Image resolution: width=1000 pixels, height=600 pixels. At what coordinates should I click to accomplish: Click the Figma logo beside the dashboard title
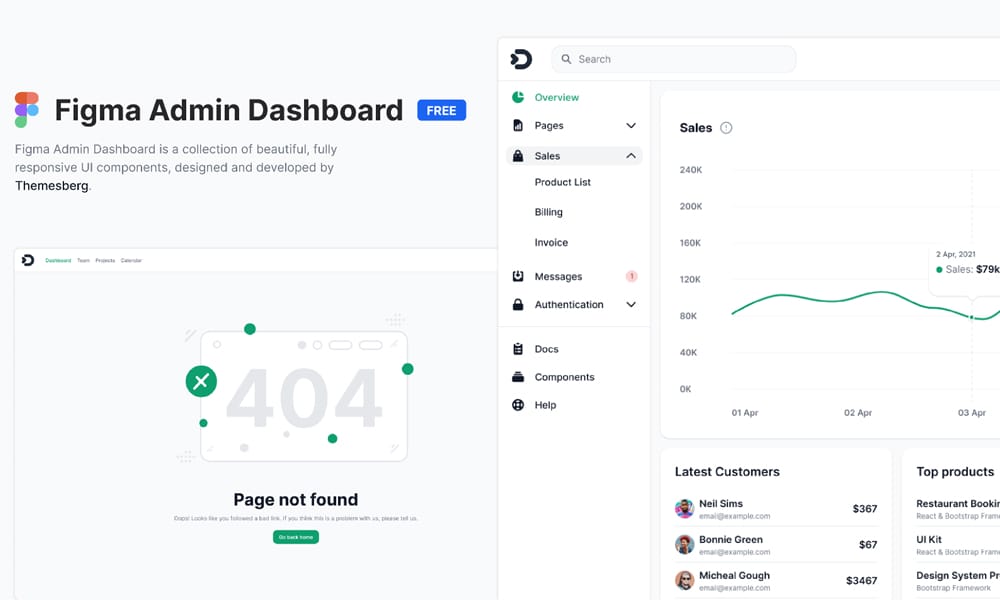point(26,107)
